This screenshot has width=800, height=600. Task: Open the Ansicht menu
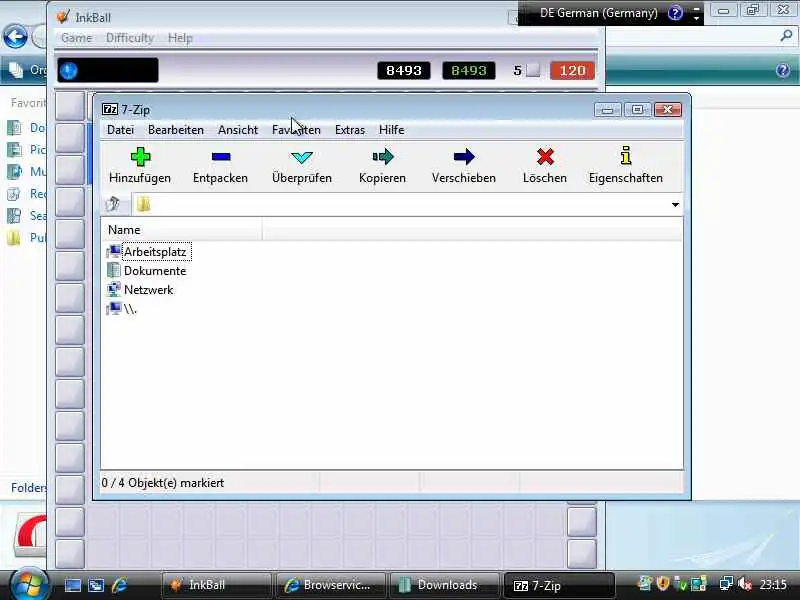coord(238,130)
